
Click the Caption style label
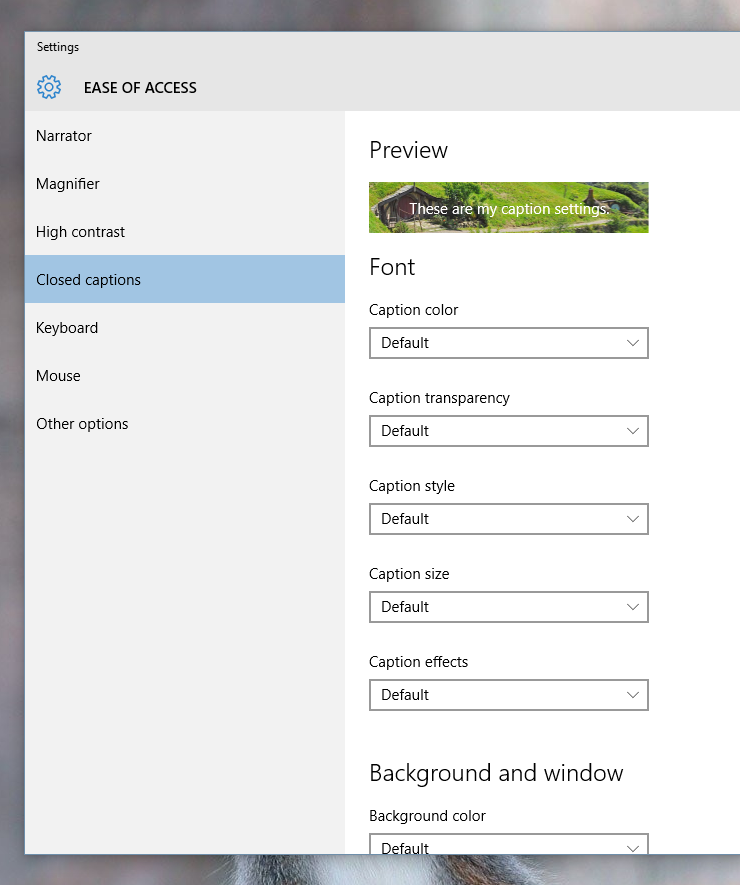[x=411, y=486]
